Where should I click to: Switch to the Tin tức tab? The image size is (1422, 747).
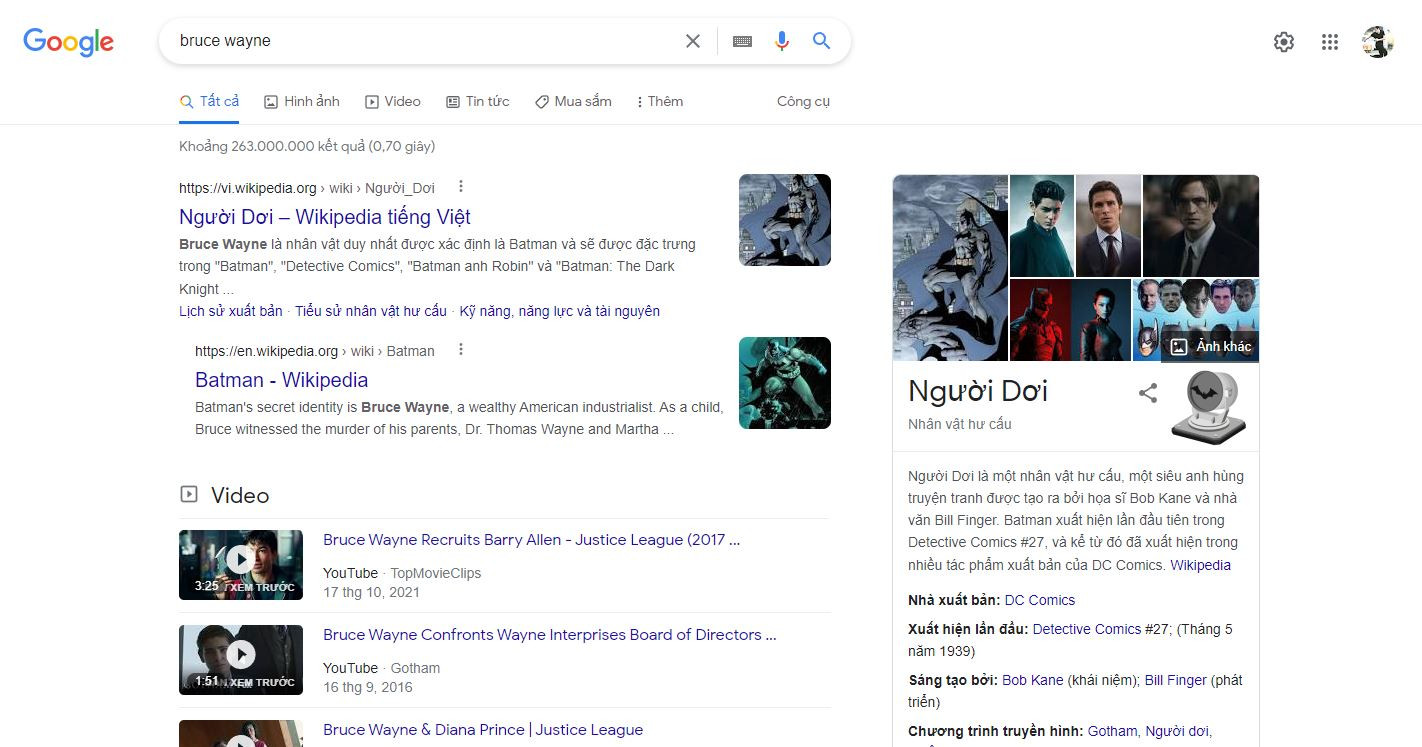point(478,101)
